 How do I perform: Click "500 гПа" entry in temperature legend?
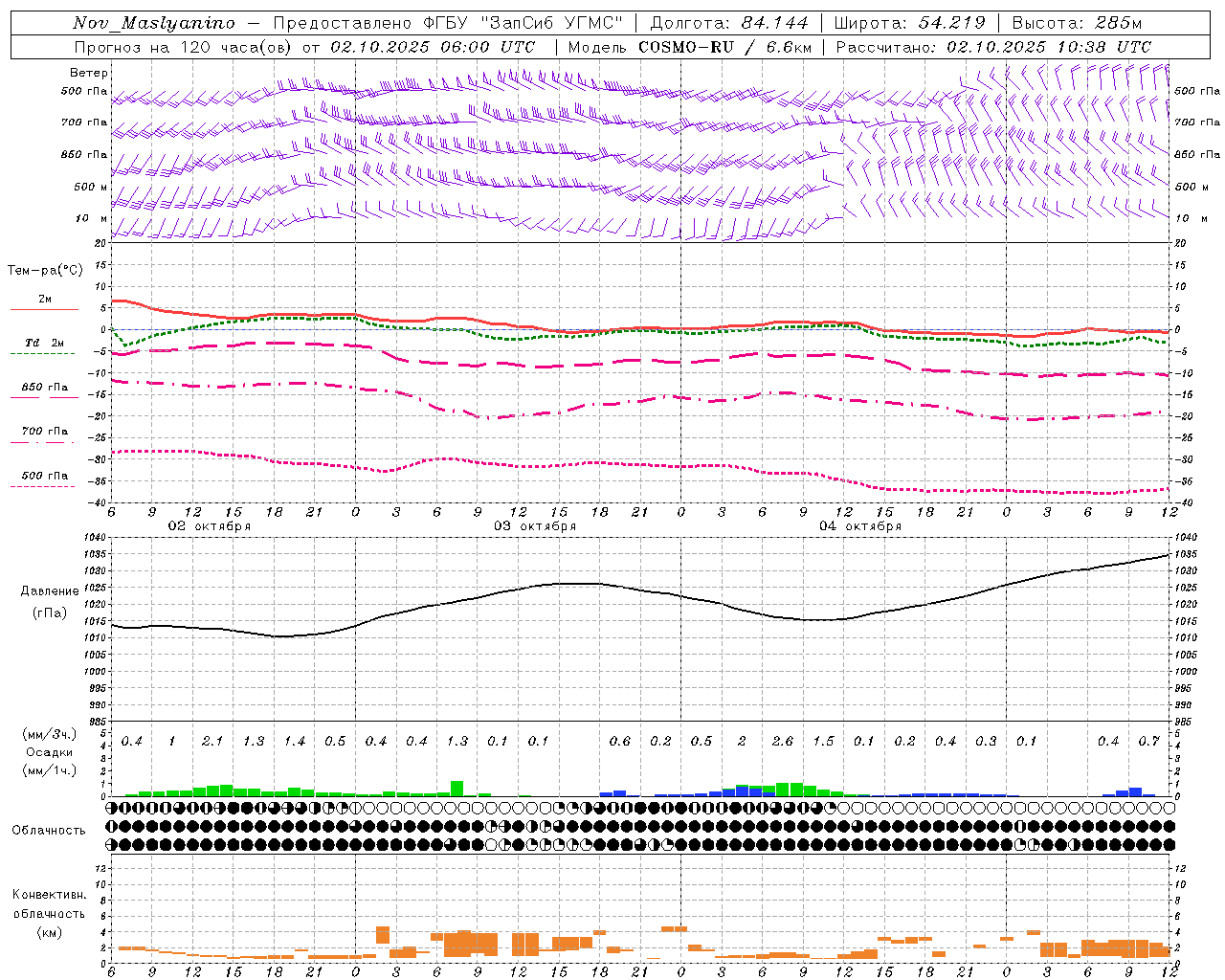tap(45, 476)
